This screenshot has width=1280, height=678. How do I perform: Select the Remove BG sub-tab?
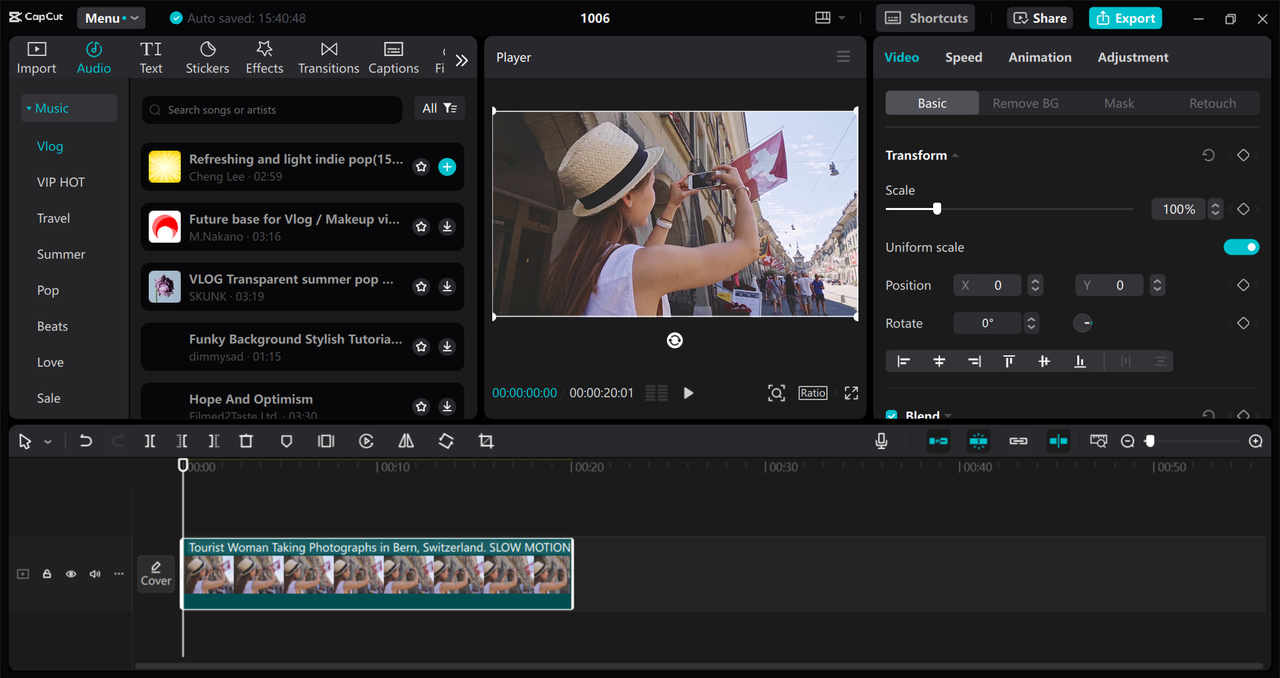click(x=1025, y=103)
